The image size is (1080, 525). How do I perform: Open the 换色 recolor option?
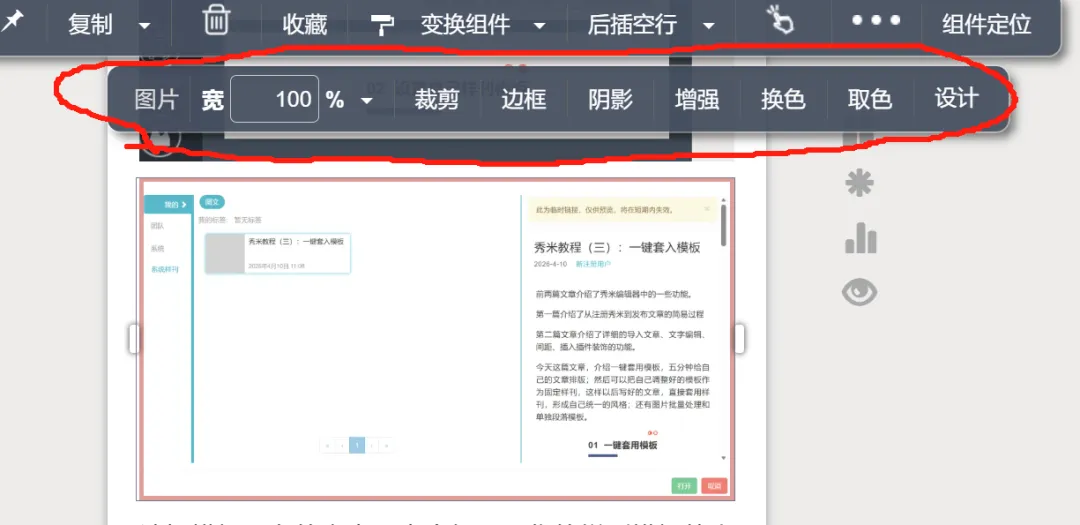click(783, 99)
